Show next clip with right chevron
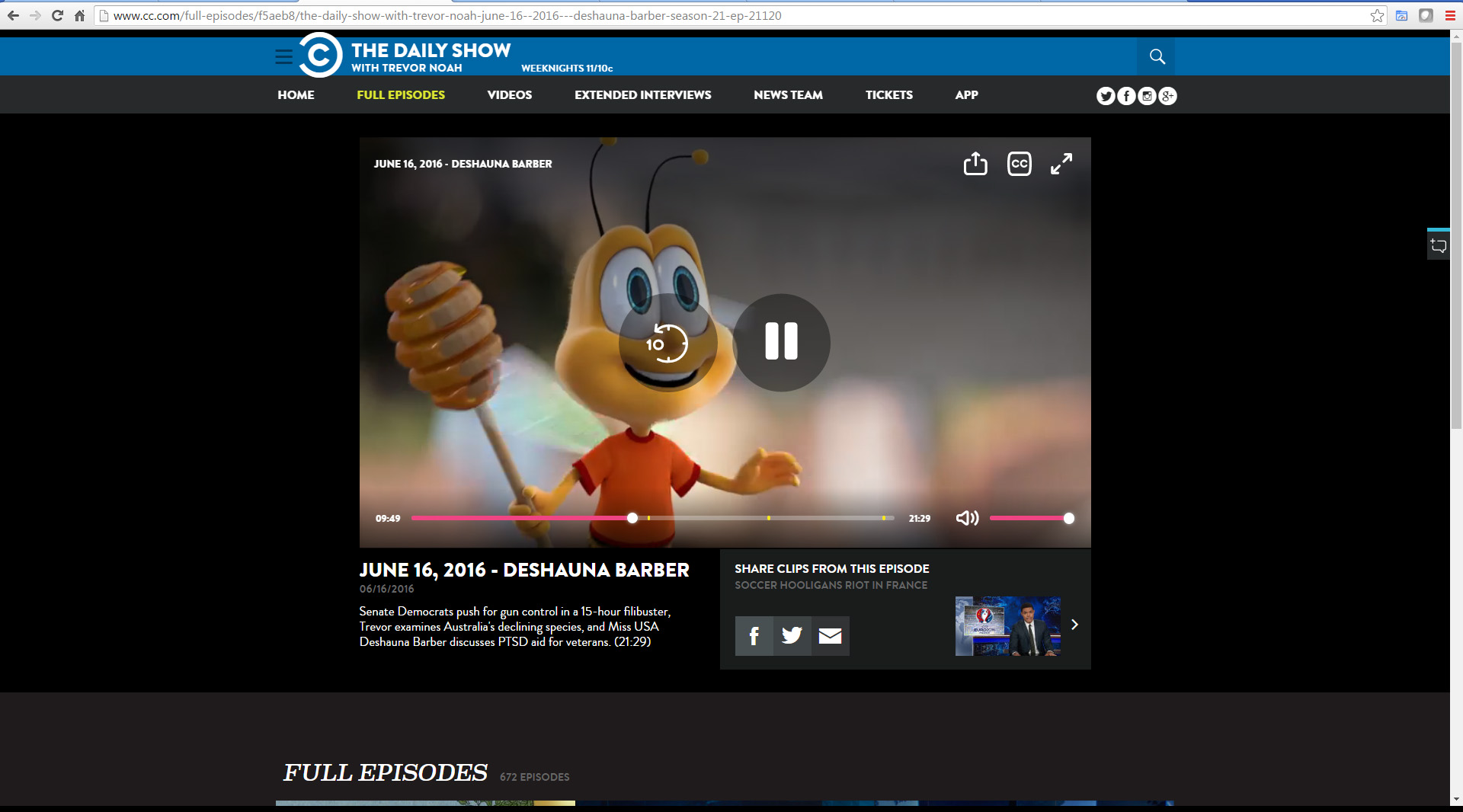Screen dimensions: 1463x812 1074,625
